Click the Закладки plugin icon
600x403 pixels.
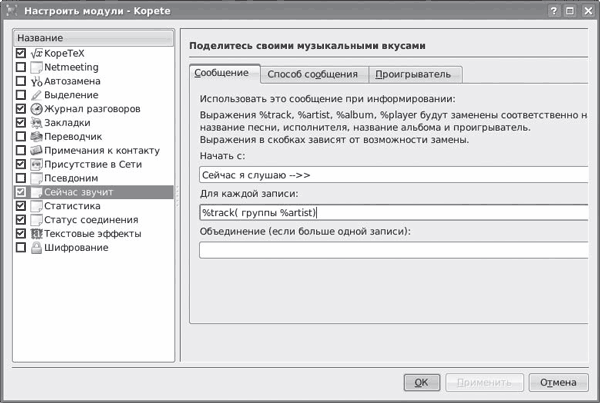coord(37,122)
